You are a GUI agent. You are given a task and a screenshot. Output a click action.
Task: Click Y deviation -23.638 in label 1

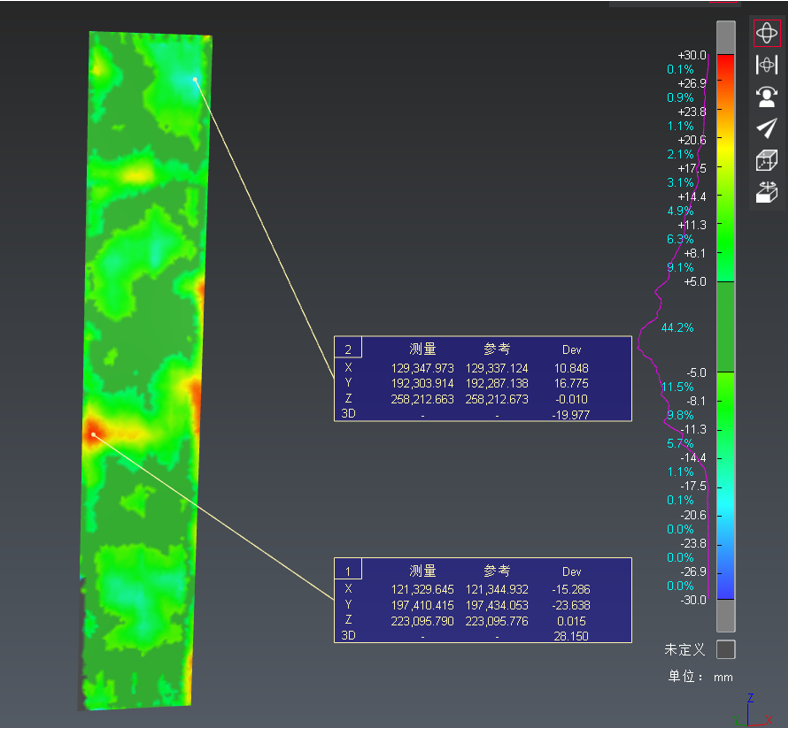(x=570, y=605)
